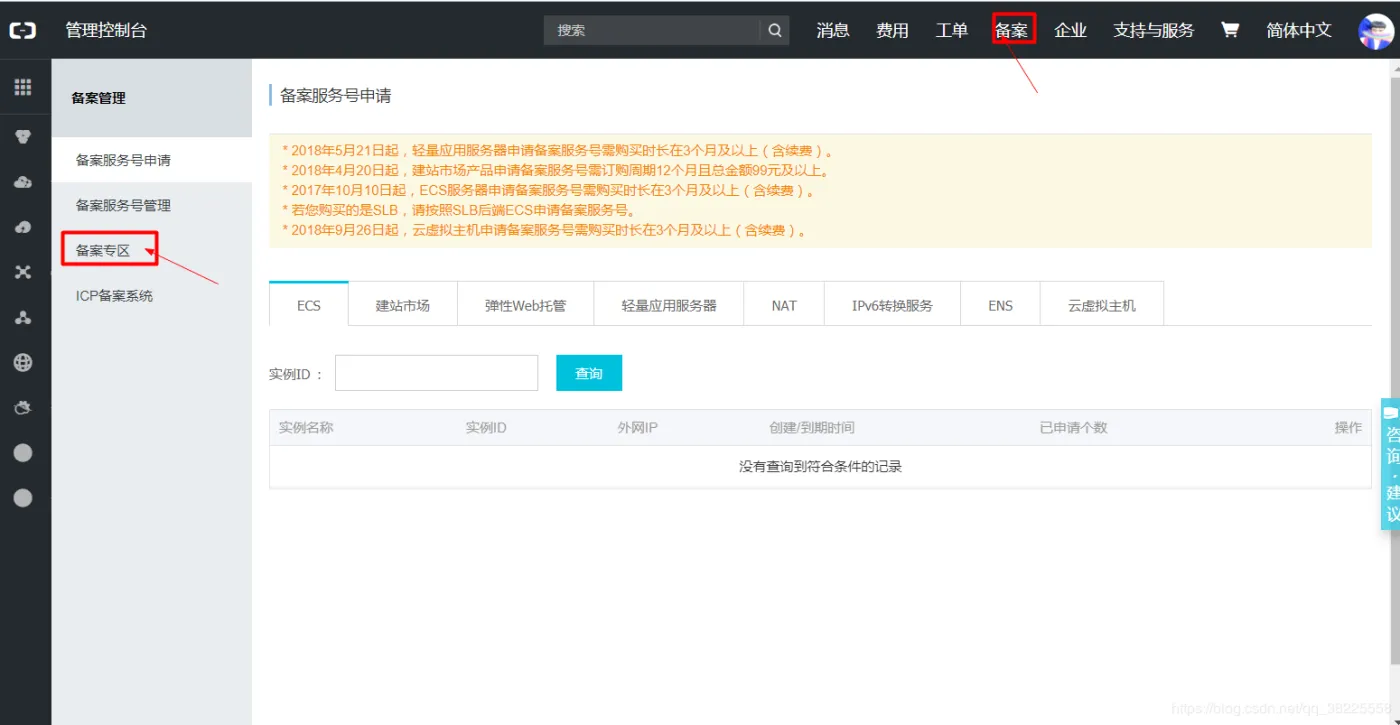Click the 操作 column header
The width and height of the screenshot is (1400, 725).
1348,427
